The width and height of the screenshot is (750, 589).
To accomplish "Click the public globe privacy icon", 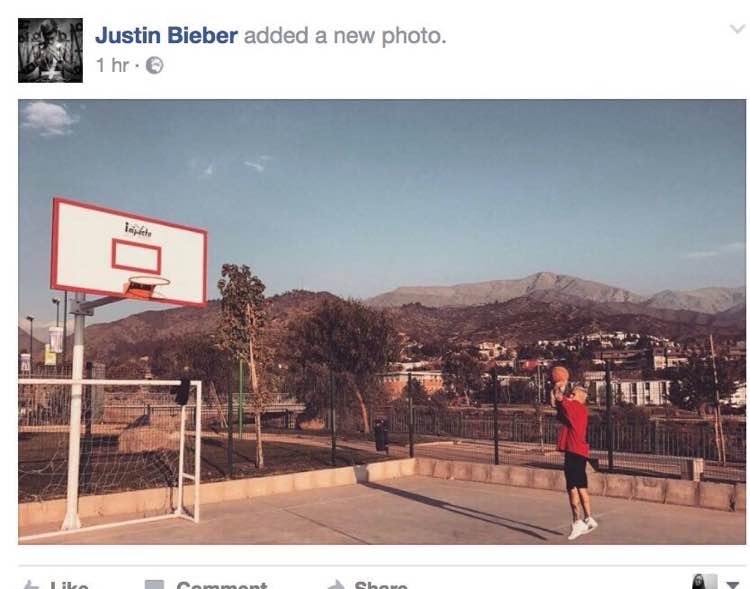I will (154, 66).
